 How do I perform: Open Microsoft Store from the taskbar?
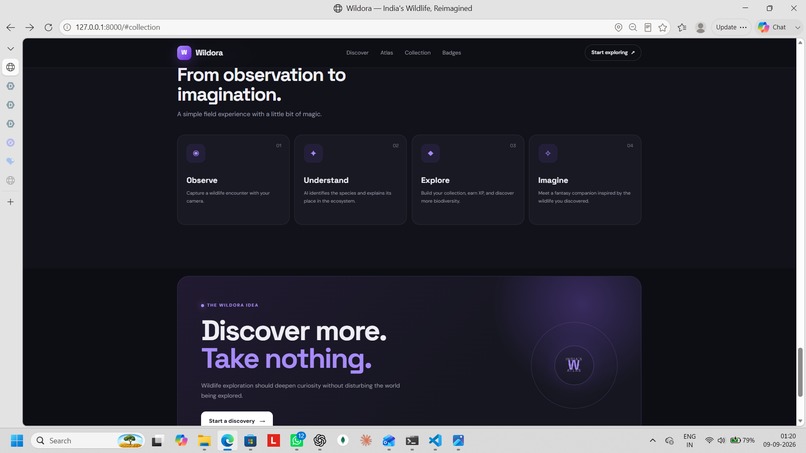(x=250, y=441)
